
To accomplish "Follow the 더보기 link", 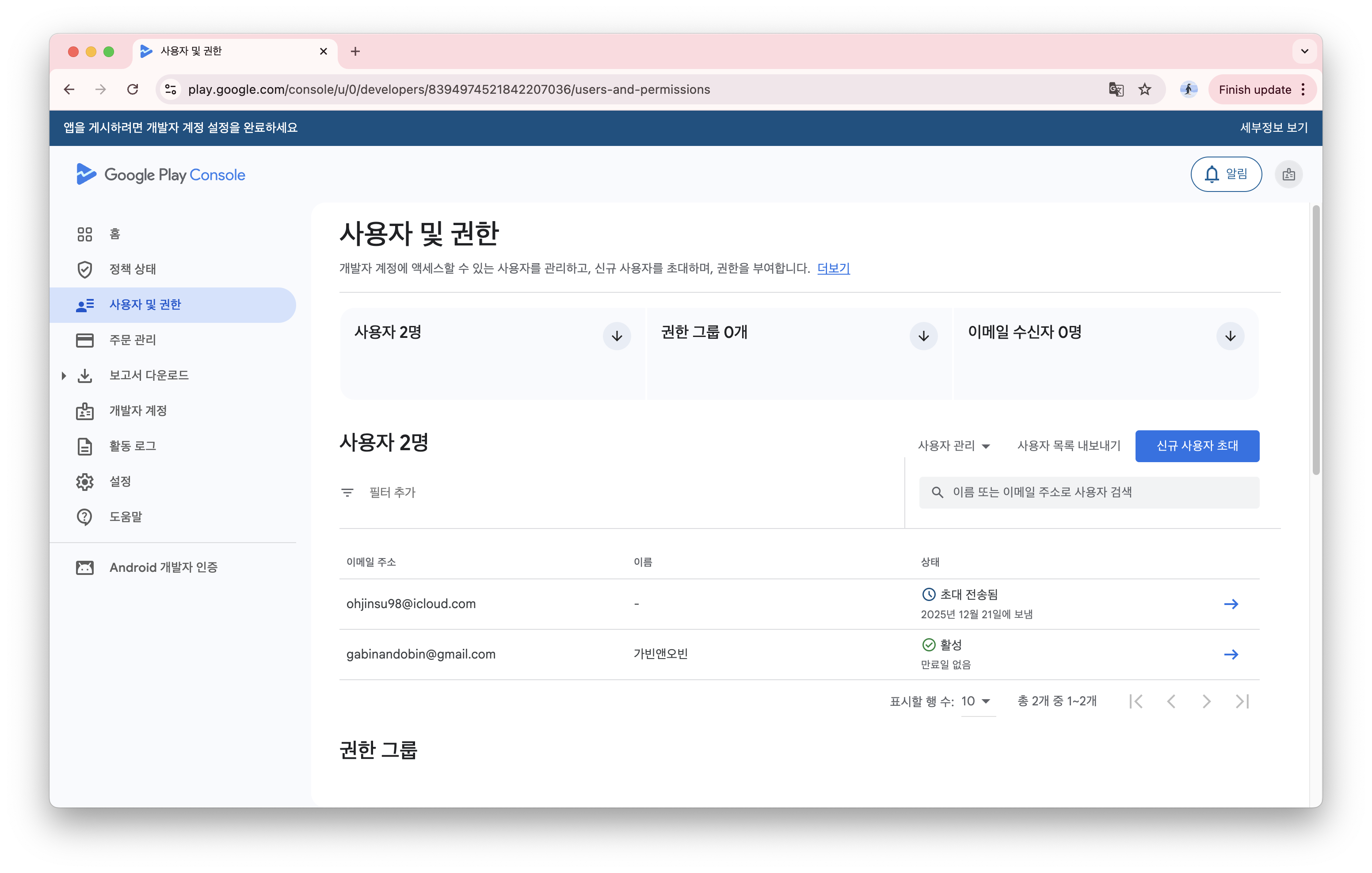I will pos(833,268).
